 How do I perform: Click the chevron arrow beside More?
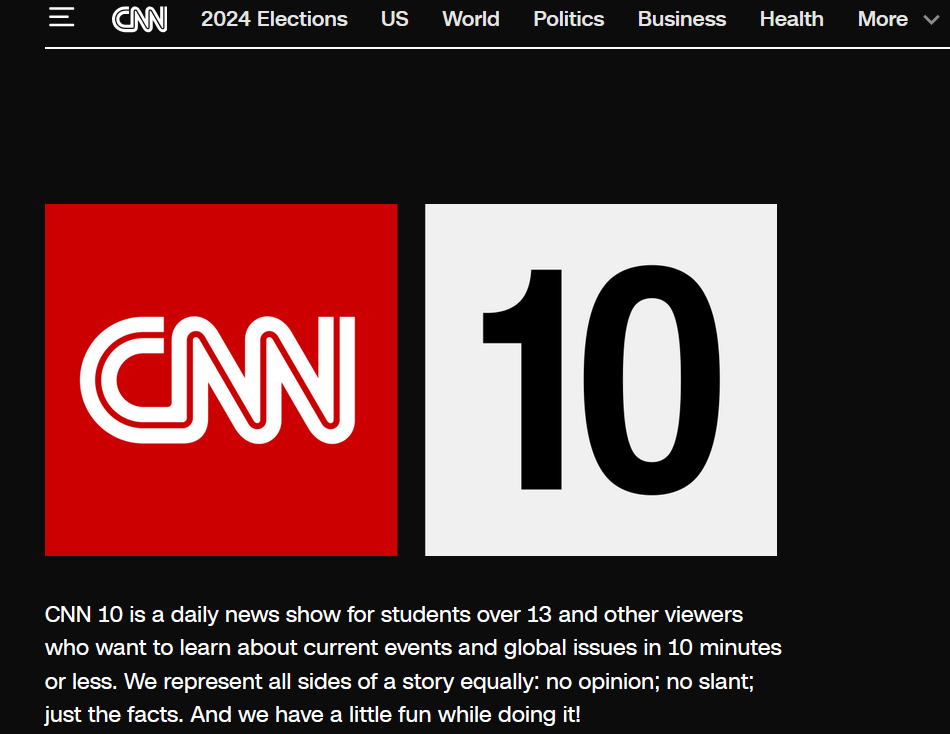(x=931, y=20)
